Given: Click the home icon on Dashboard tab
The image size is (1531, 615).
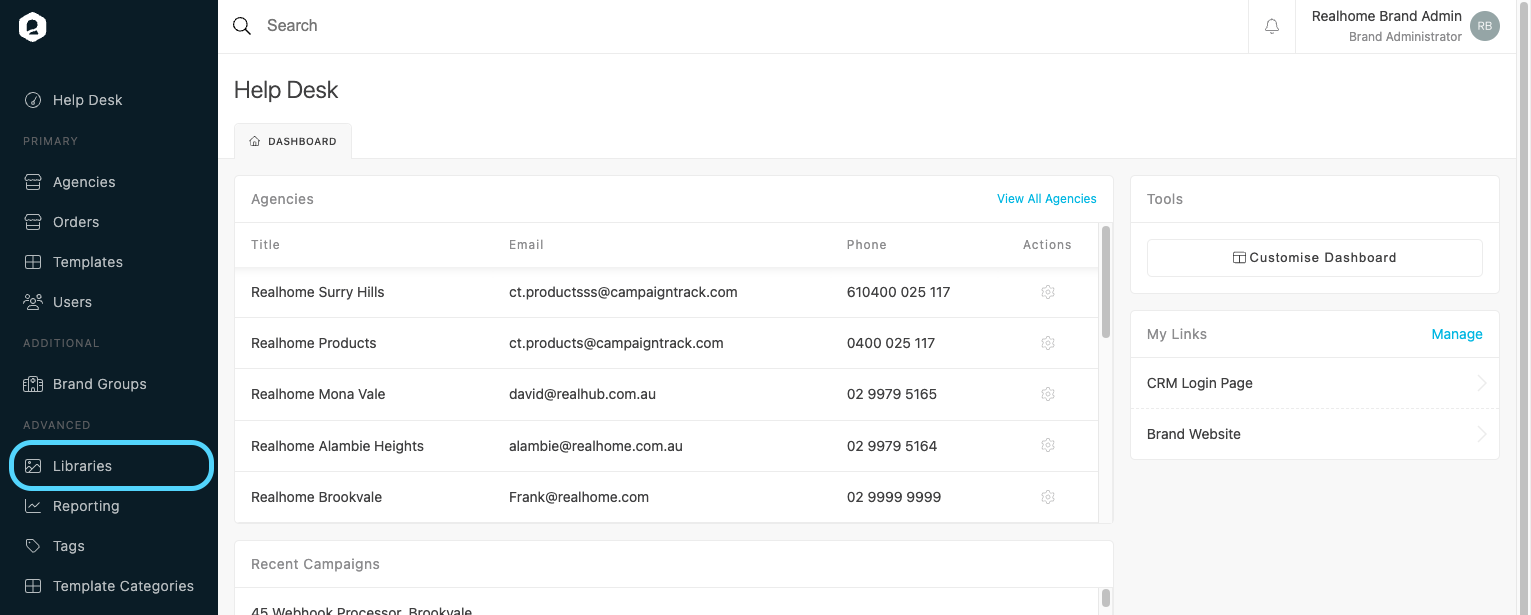Looking at the screenshot, I should click(255, 141).
